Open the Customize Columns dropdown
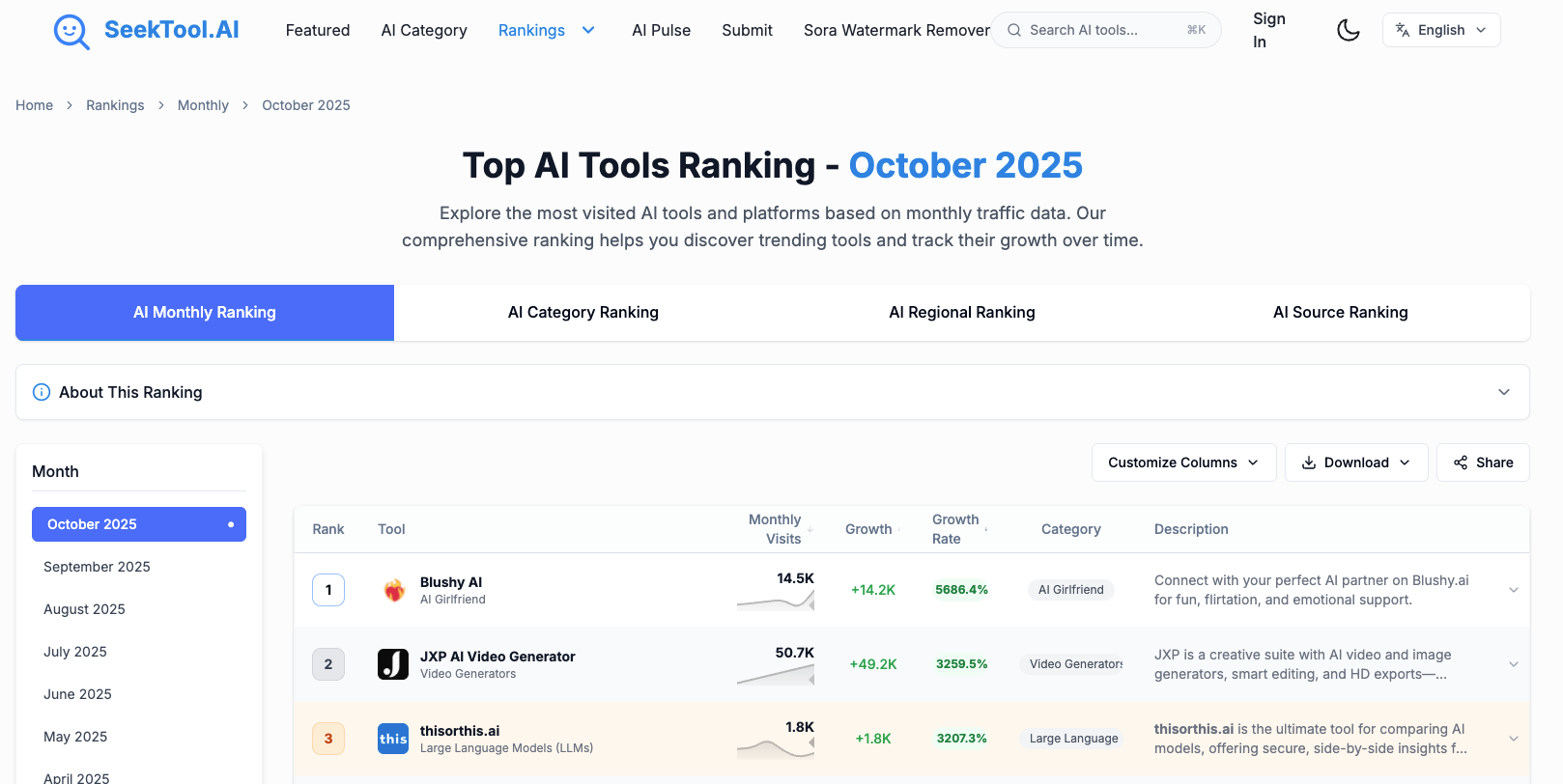The image size is (1563, 784). click(1184, 462)
